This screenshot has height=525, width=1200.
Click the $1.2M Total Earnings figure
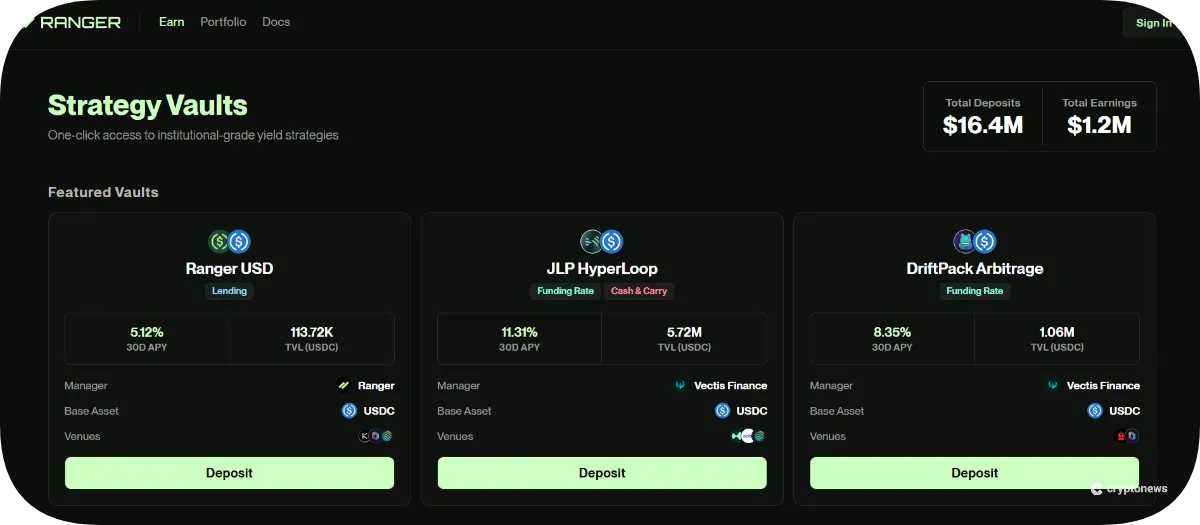click(1099, 125)
